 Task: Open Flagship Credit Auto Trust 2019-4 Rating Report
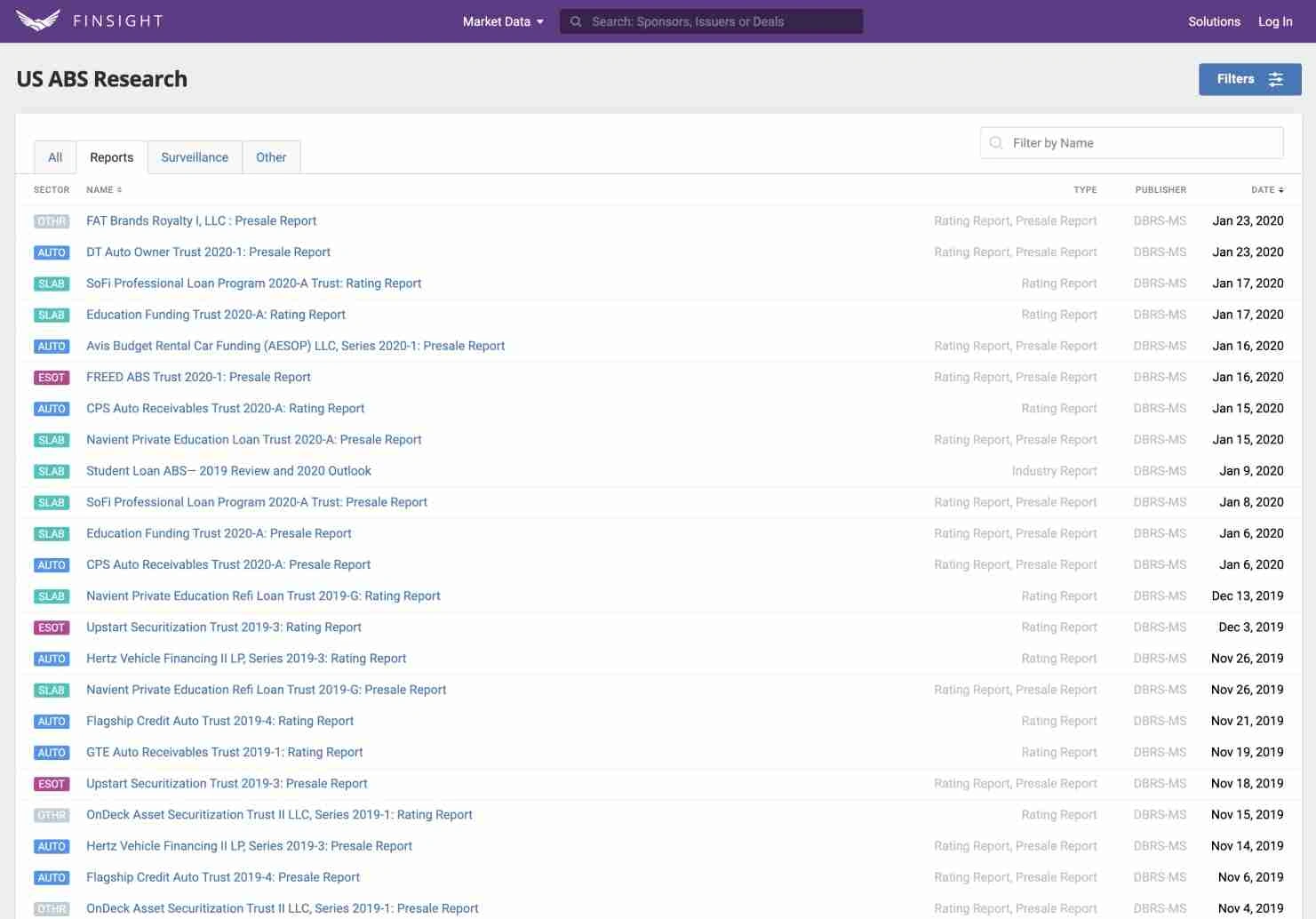click(x=219, y=721)
